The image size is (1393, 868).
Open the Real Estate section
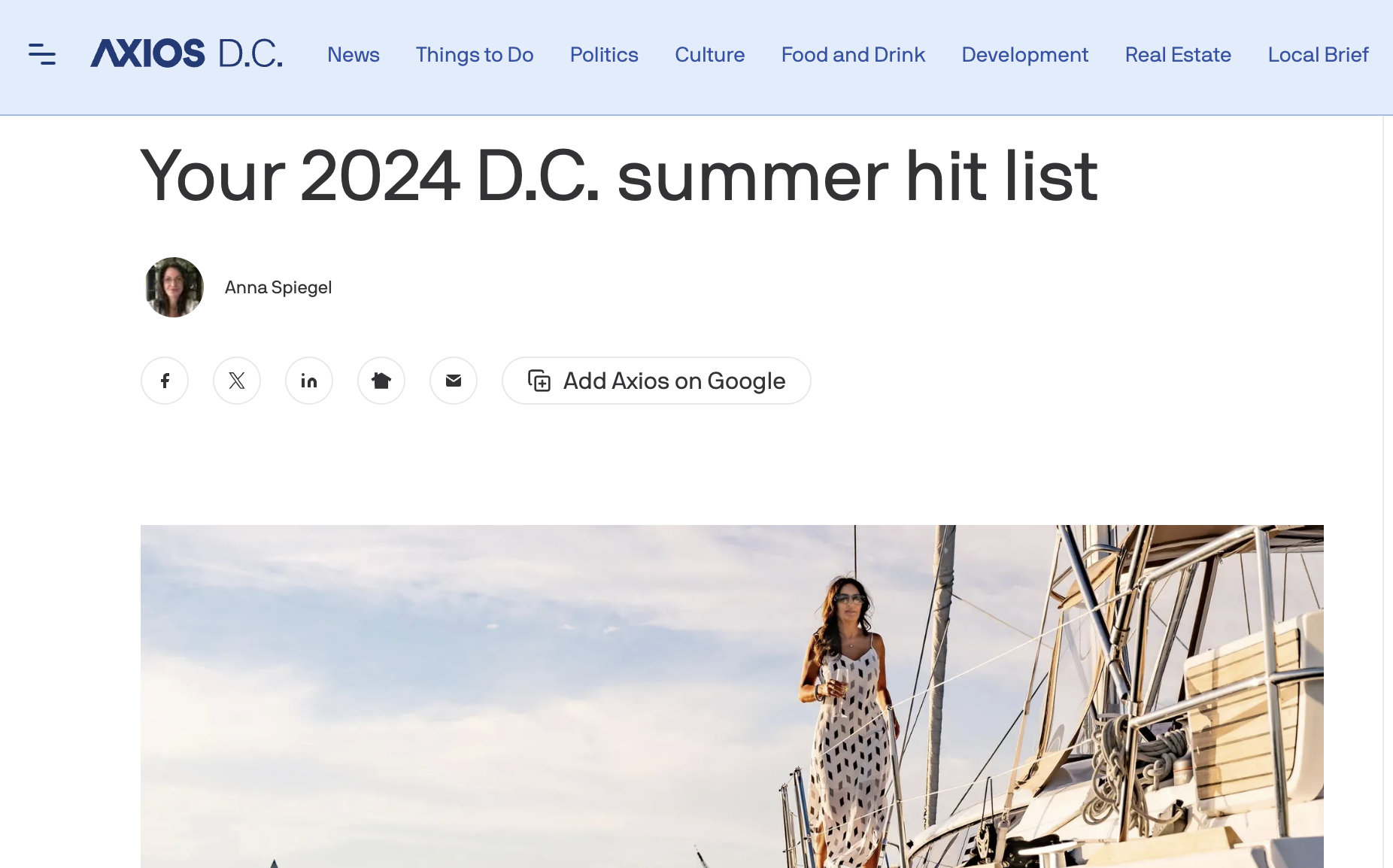coord(1178,55)
